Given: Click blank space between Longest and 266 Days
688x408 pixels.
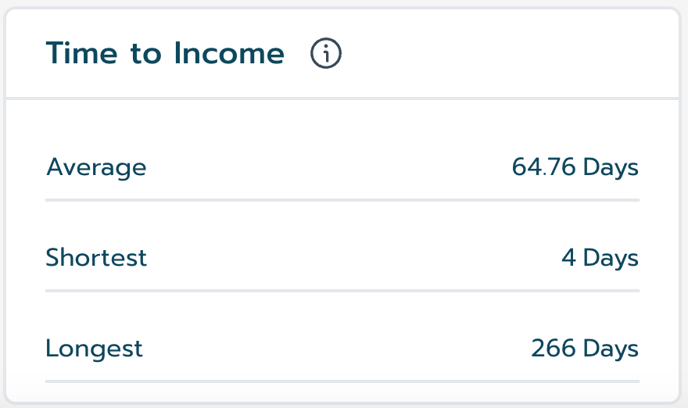Looking at the screenshot, I should (336, 349).
